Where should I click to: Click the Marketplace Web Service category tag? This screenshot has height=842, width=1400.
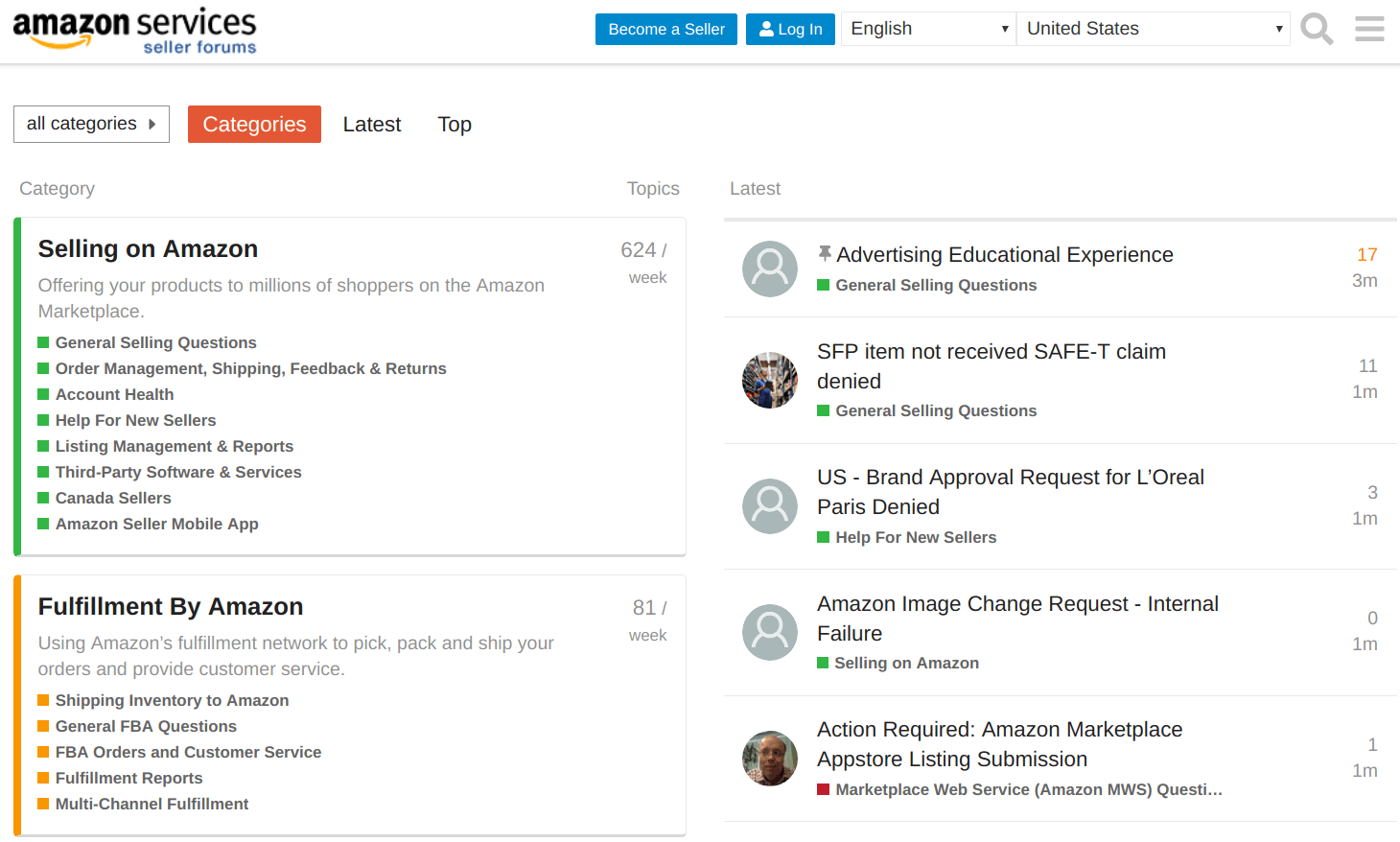pyautogui.click(x=1028, y=789)
